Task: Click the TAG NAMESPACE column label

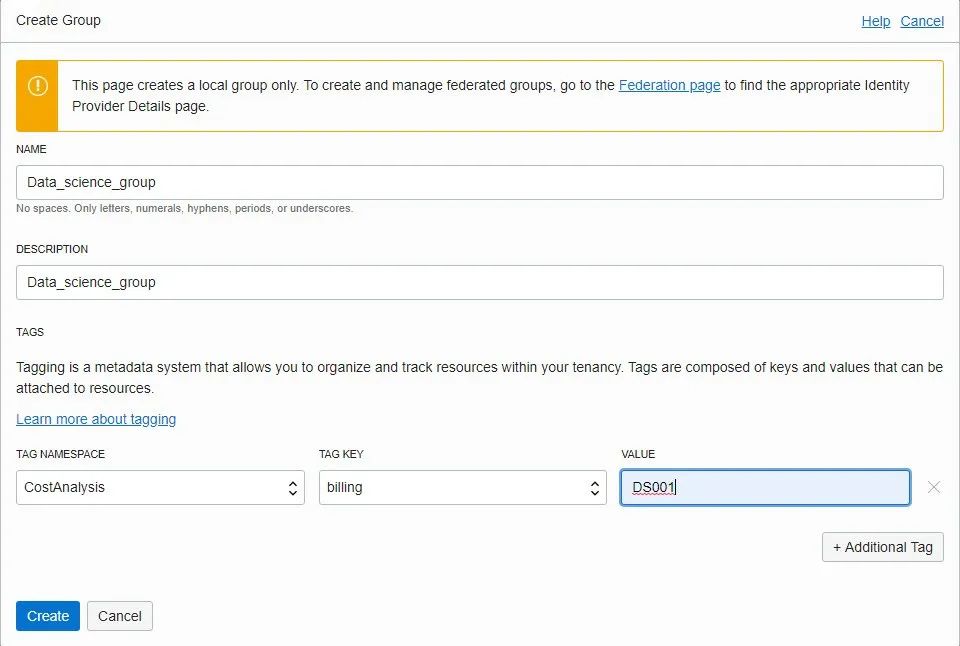Action: 60,454
